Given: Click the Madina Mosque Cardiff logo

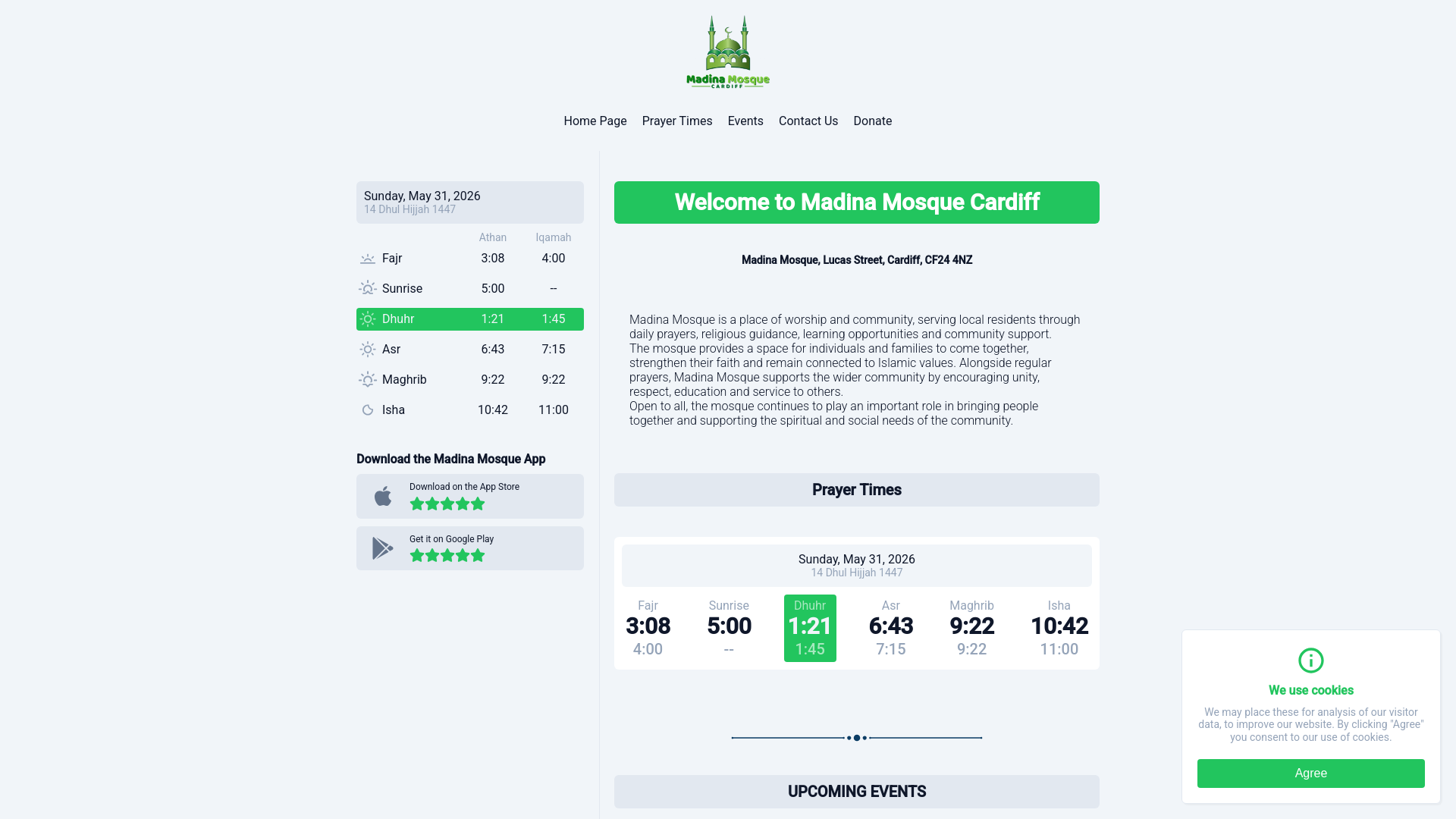Looking at the screenshot, I should coord(728,52).
